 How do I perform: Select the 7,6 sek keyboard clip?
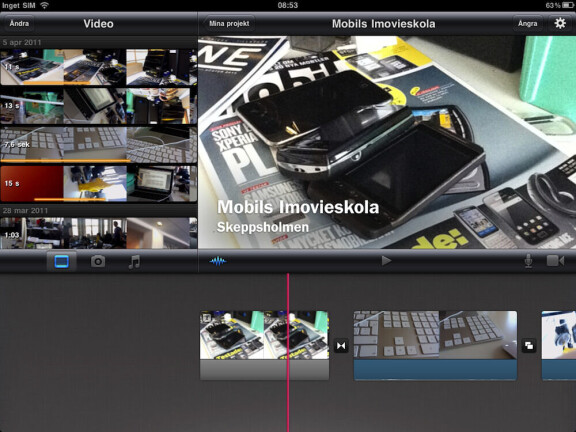[98, 145]
